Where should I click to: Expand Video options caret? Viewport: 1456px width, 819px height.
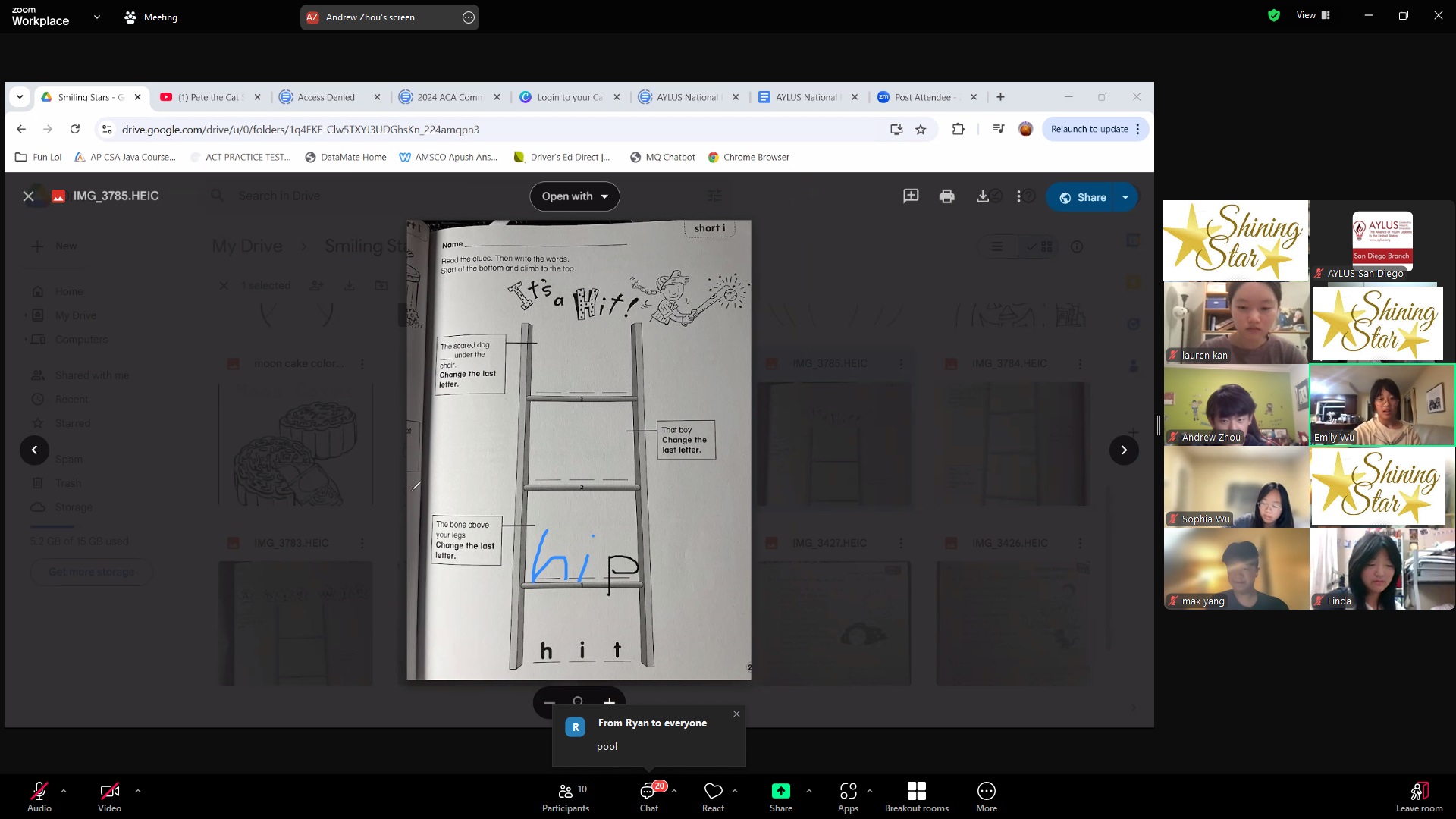pos(138,791)
